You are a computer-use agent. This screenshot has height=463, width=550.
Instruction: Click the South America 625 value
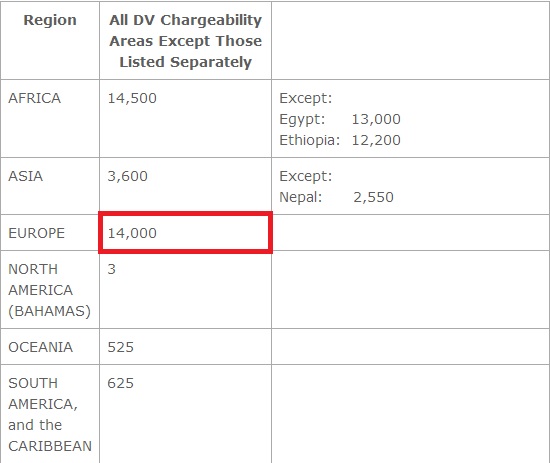pyautogui.click(x=121, y=383)
